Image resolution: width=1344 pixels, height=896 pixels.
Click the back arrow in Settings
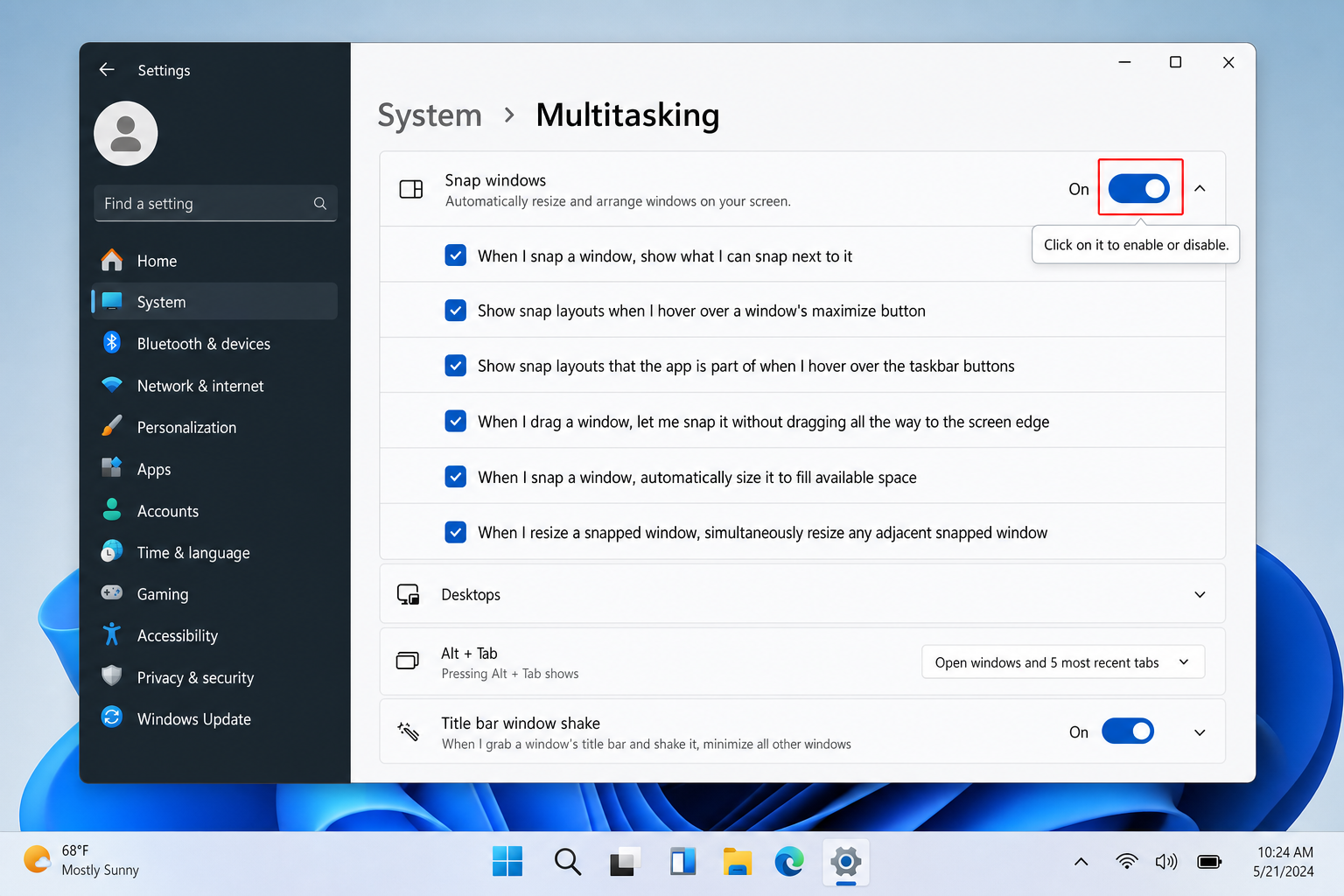pos(107,70)
